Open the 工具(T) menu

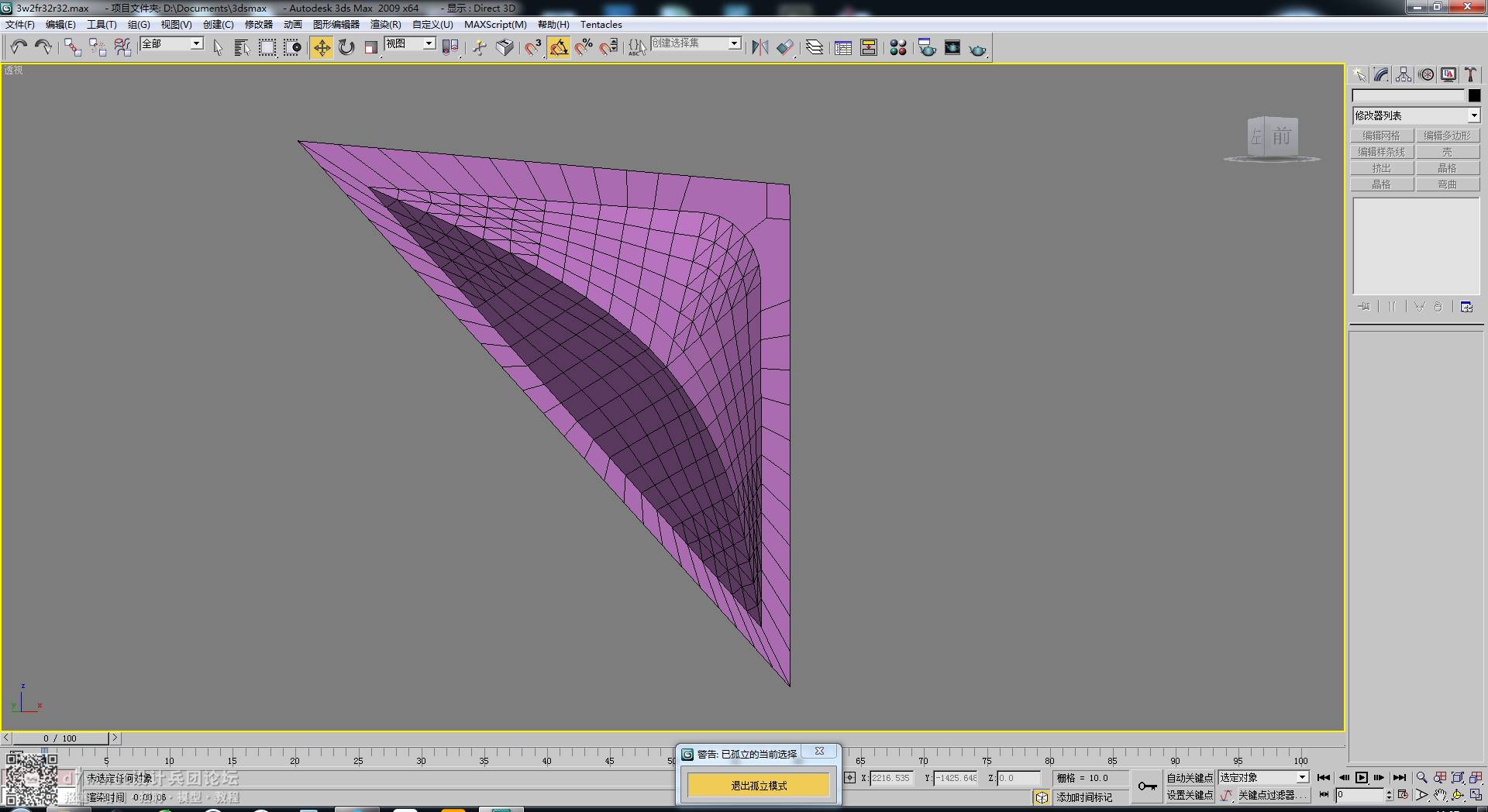(102, 25)
